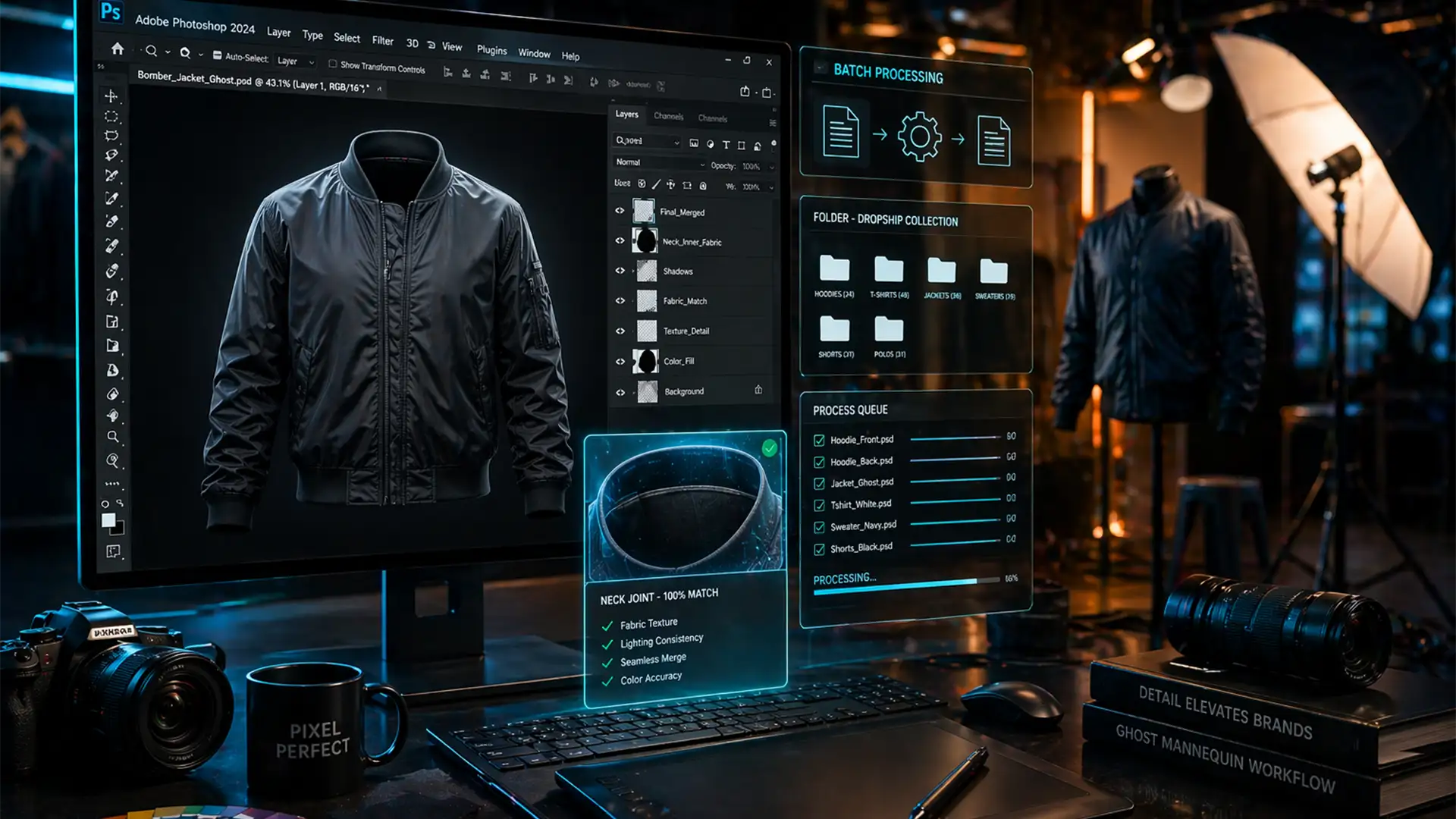Open the Auto-Select layer dropdown

point(294,61)
